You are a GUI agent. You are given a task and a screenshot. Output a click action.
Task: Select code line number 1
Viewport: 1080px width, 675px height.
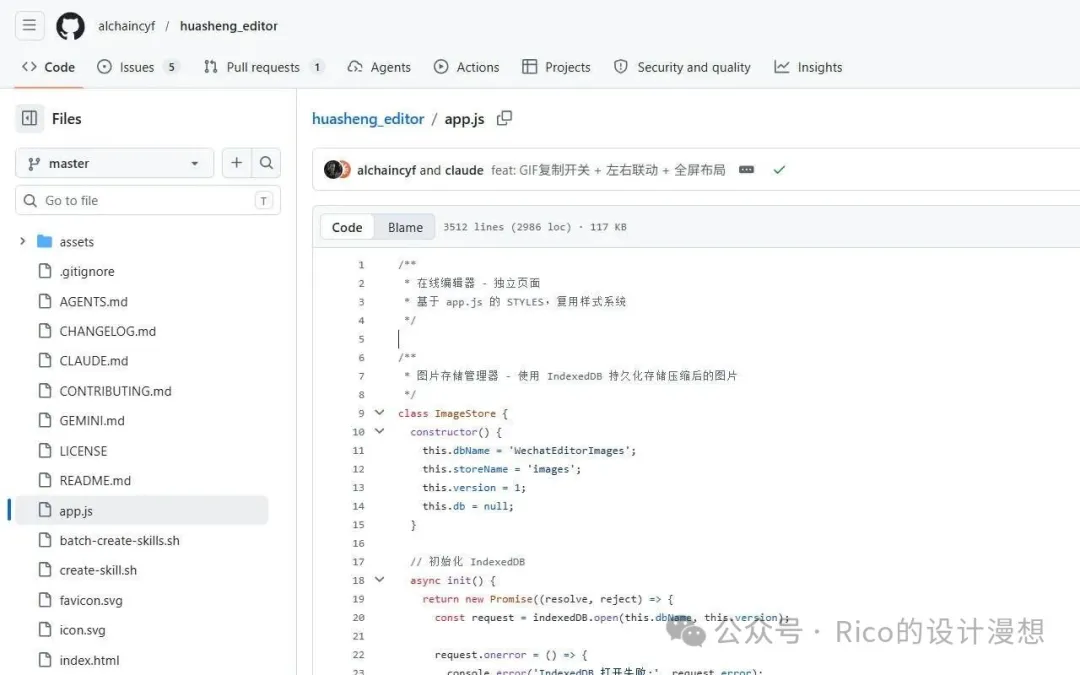(361, 264)
